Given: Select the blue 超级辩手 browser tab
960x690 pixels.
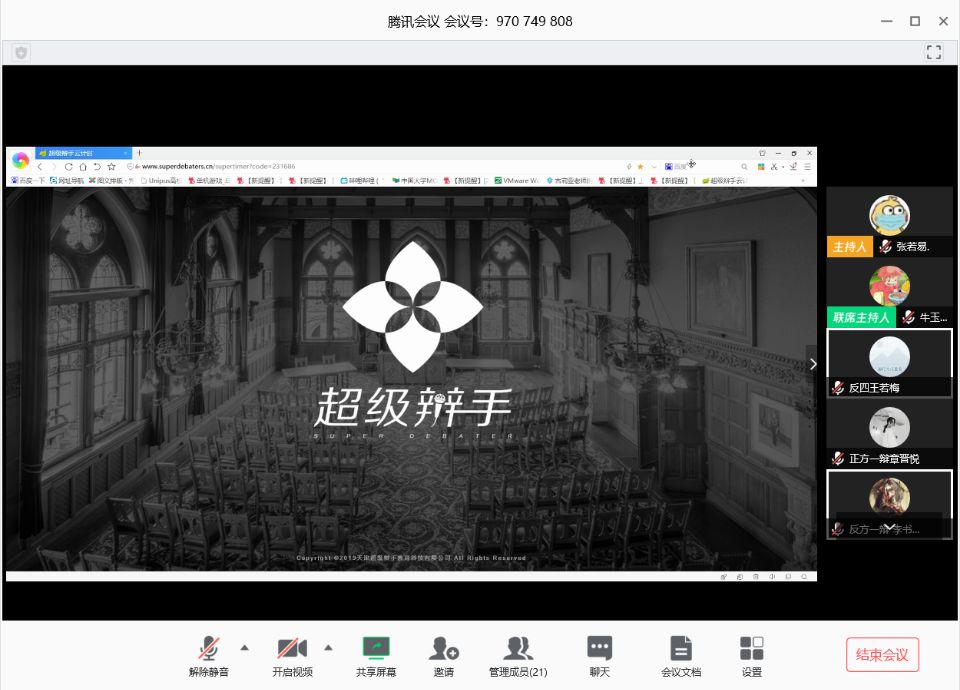Looking at the screenshot, I should (83, 153).
